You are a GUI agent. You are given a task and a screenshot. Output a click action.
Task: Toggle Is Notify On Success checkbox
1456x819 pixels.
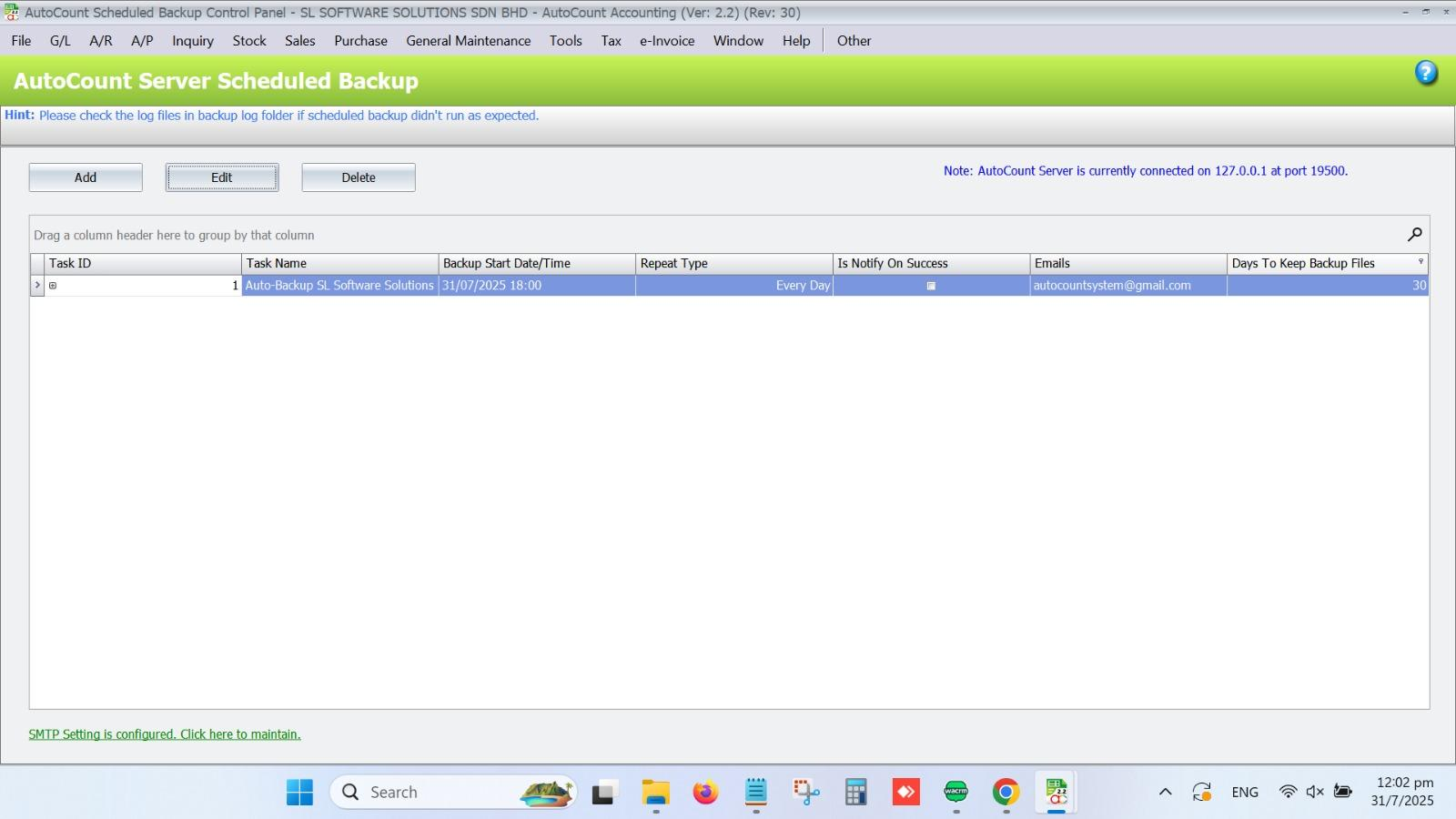click(931, 286)
